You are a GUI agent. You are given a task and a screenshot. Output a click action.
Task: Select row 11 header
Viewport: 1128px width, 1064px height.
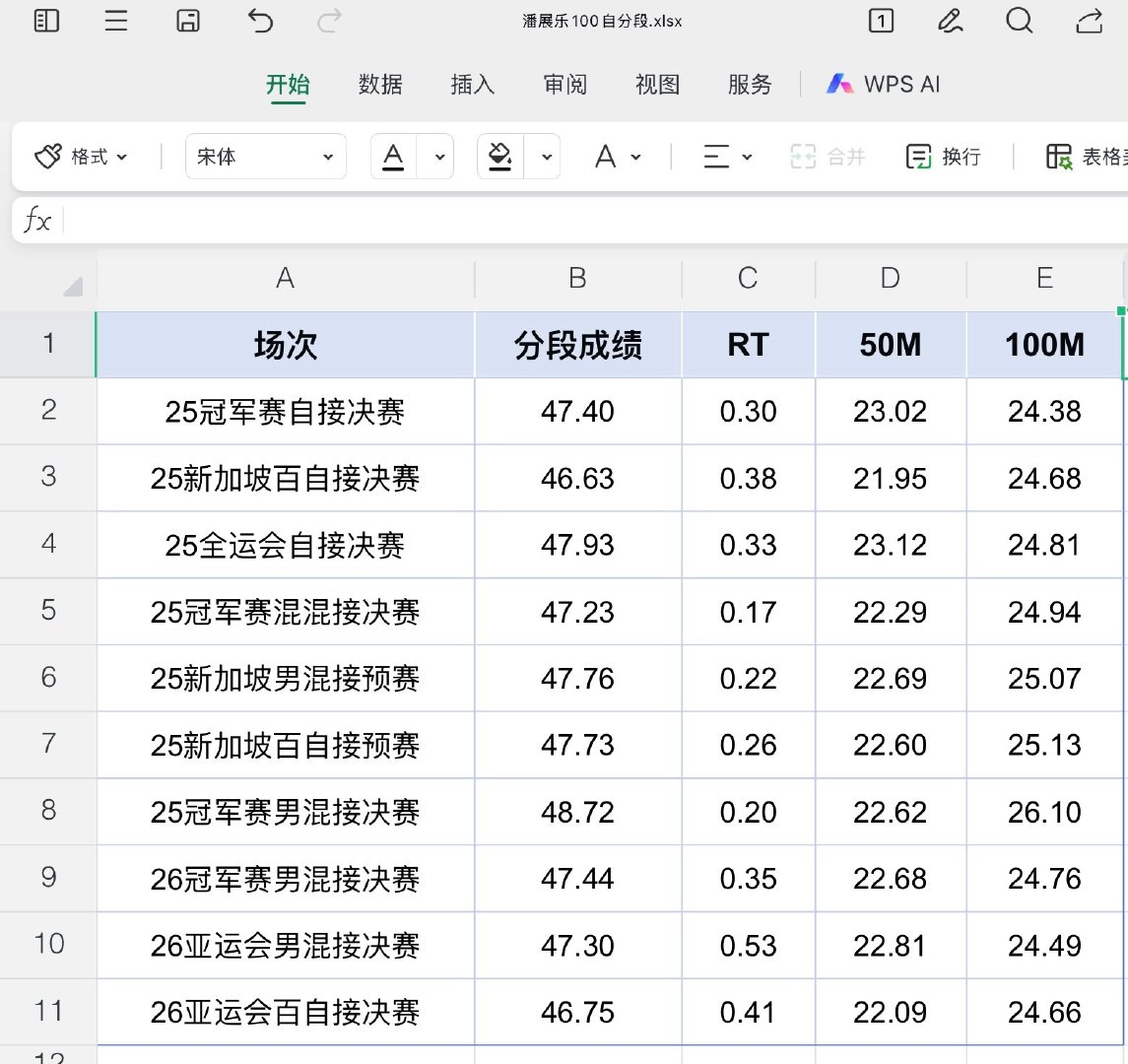tap(48, 1012)
